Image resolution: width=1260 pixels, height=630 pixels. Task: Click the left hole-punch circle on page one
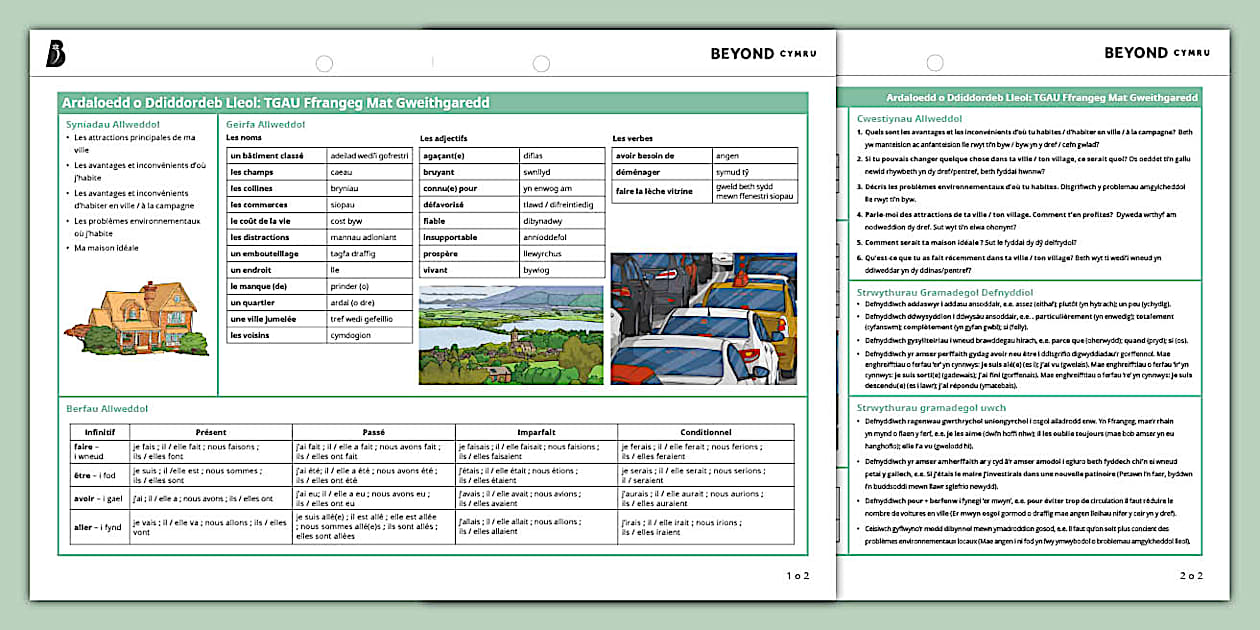pos(324,64)
